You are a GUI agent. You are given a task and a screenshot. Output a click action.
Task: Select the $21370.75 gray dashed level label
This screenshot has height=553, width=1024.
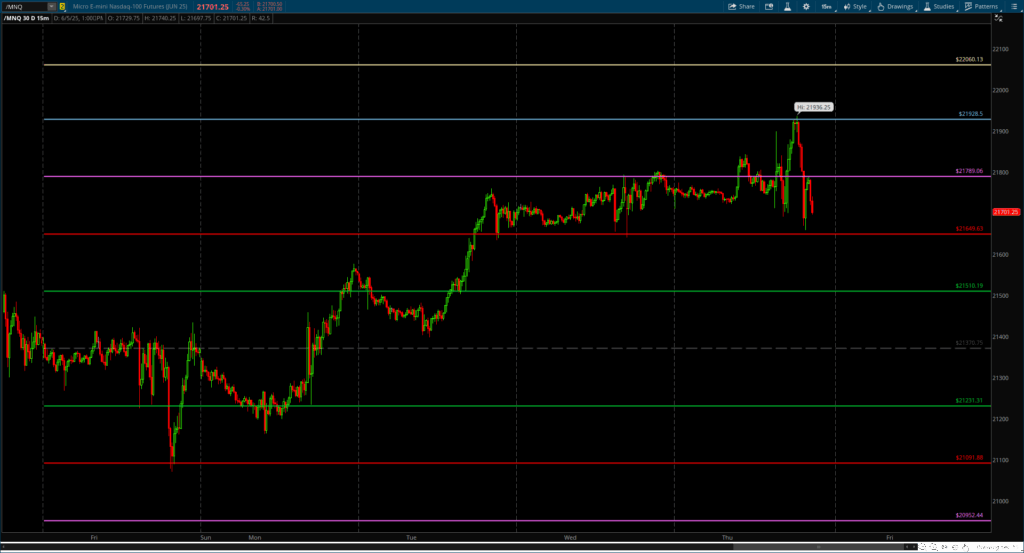click(969, 343)
